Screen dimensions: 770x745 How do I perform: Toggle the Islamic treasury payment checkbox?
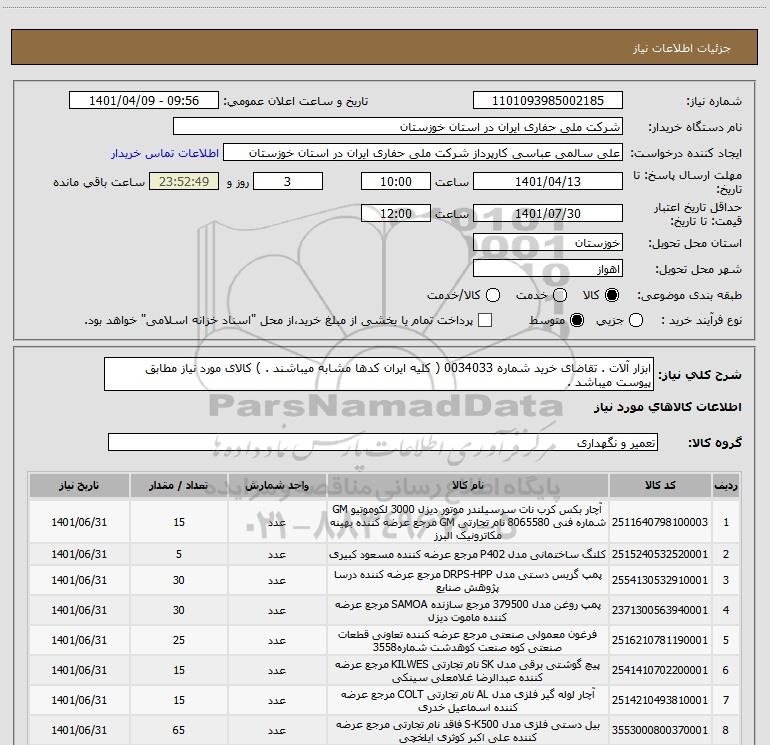(485, 320)
